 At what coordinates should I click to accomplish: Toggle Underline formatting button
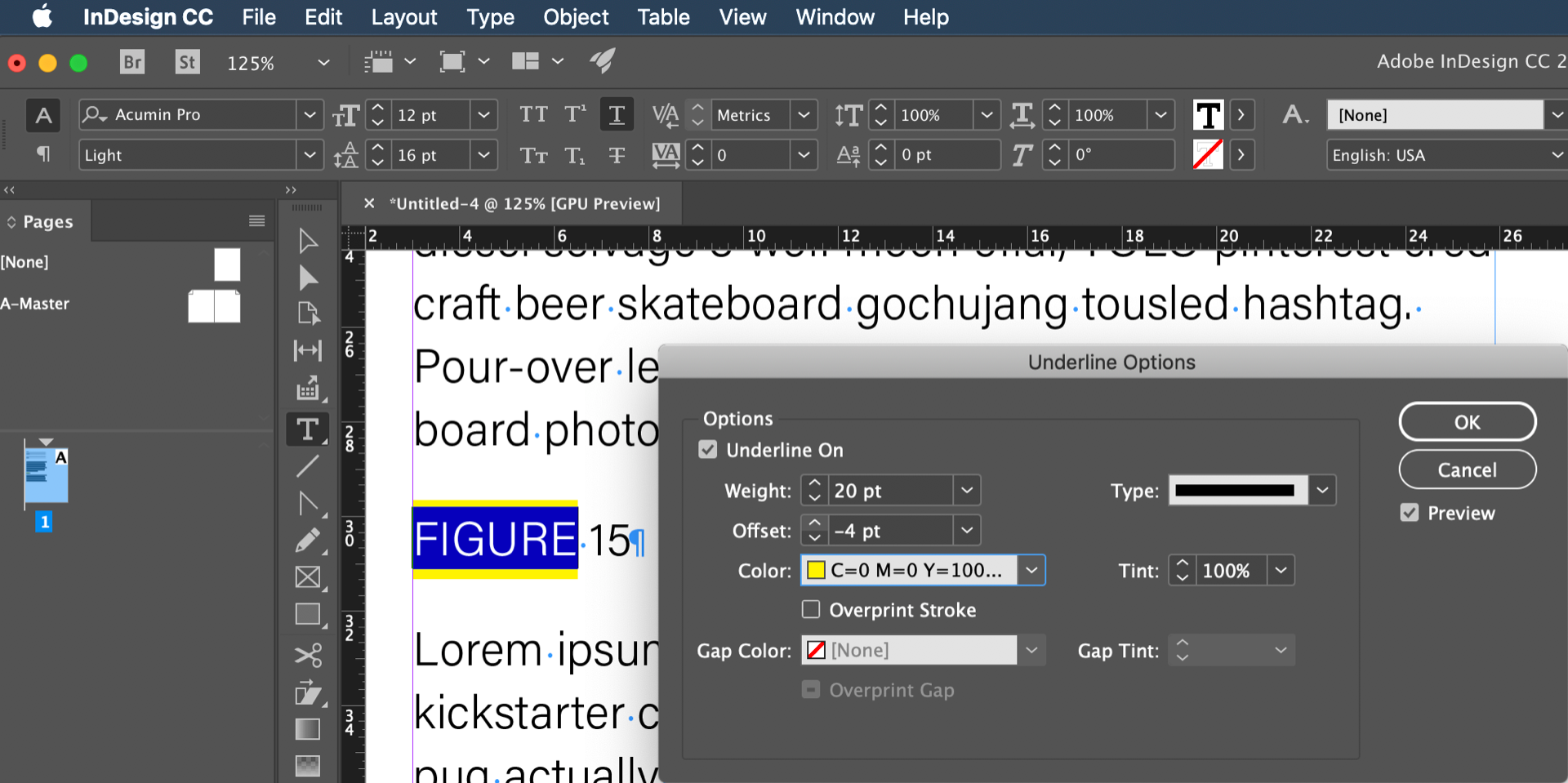point(617,114)
